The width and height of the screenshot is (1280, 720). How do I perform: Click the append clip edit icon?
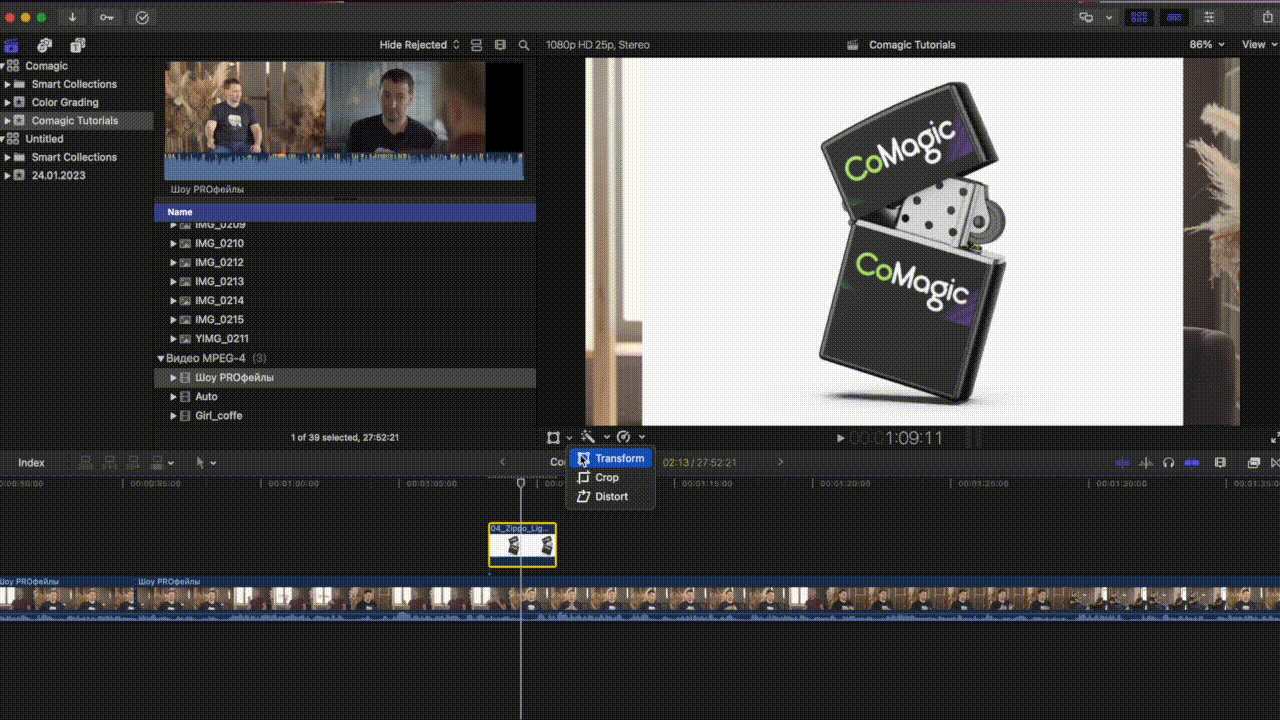coord(133,462)
